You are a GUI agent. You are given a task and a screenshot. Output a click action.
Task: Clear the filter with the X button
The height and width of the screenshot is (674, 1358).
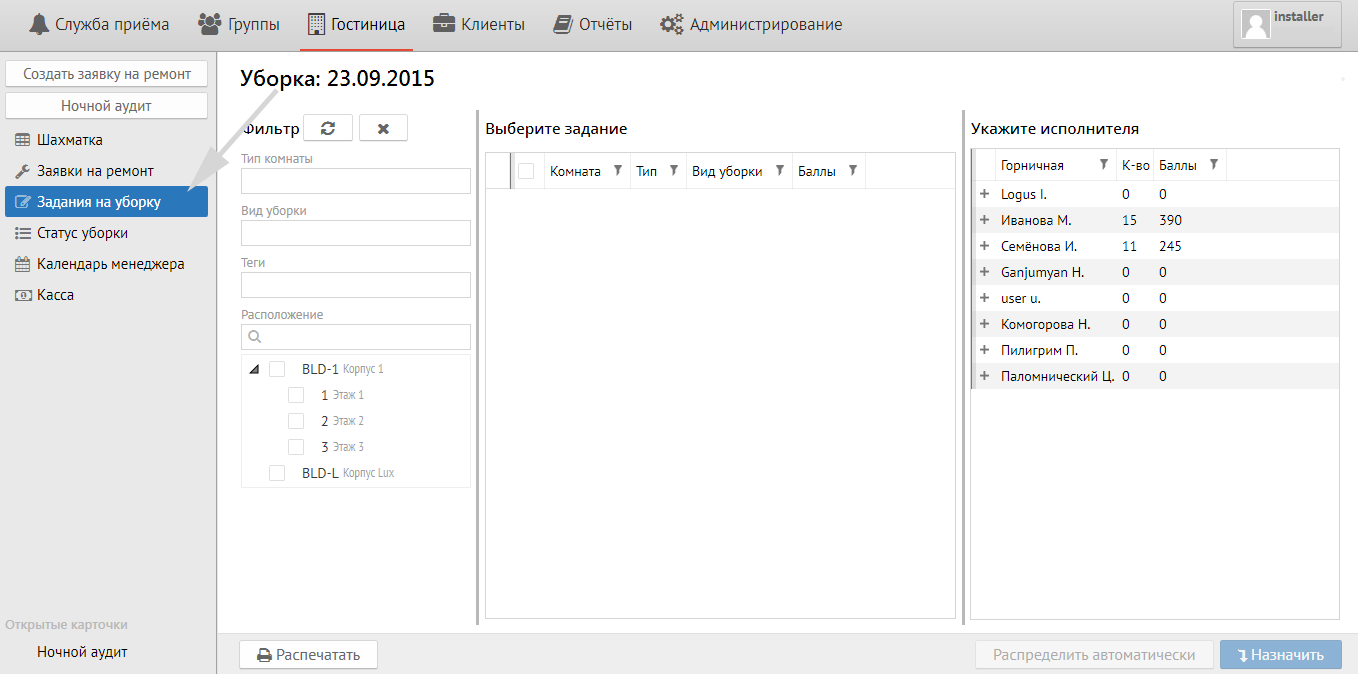click(x=383, y=129)
